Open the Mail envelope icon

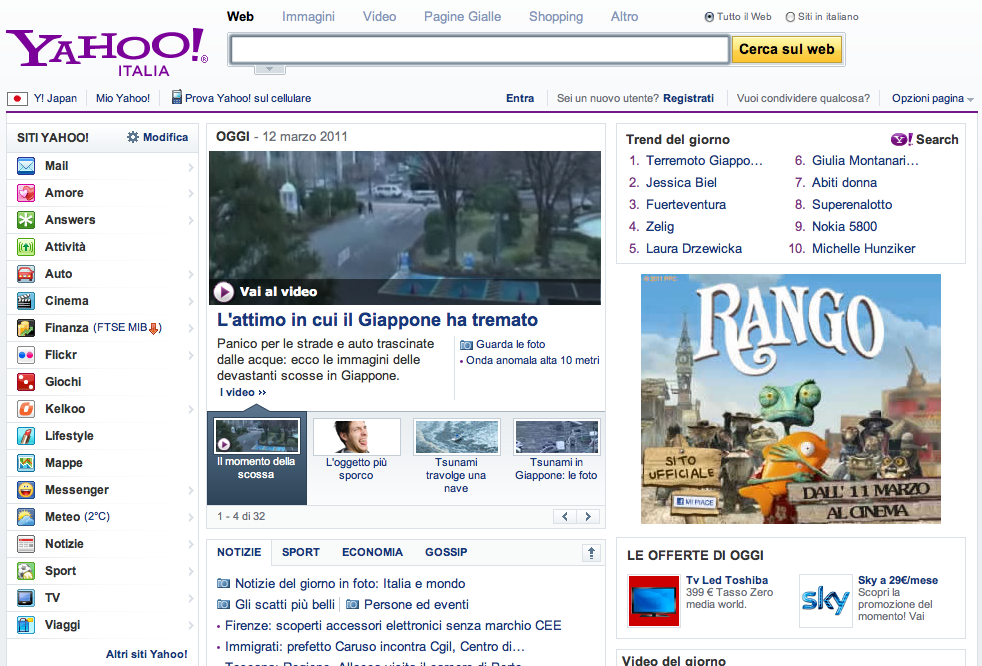[x=26, y=166]
